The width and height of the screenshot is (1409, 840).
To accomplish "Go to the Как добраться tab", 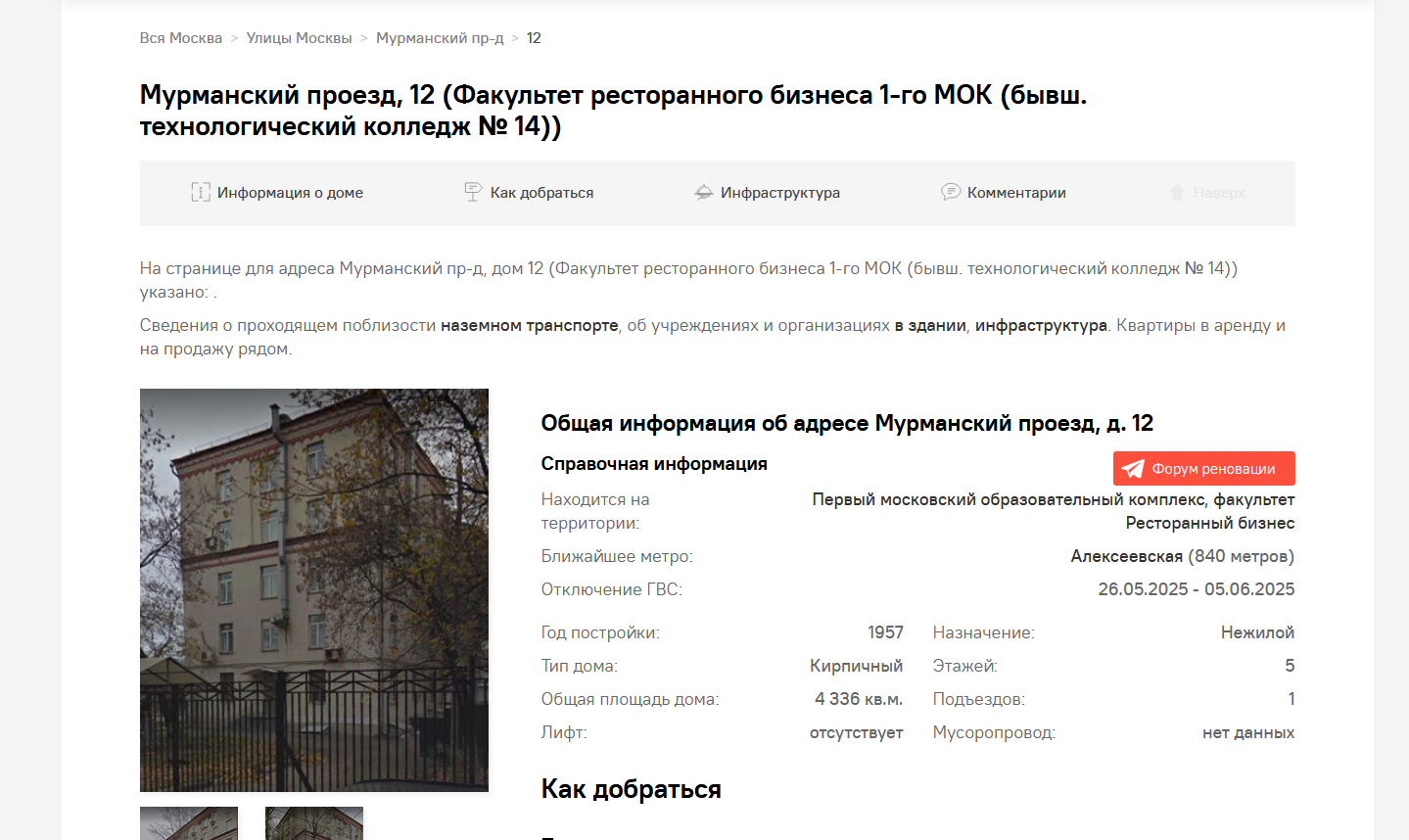I will coord(541,193).
